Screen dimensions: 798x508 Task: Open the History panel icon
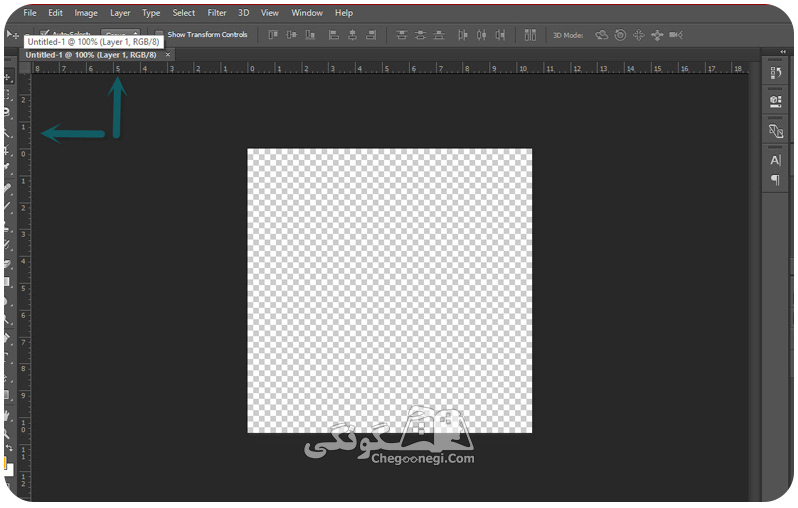(776, 73)
